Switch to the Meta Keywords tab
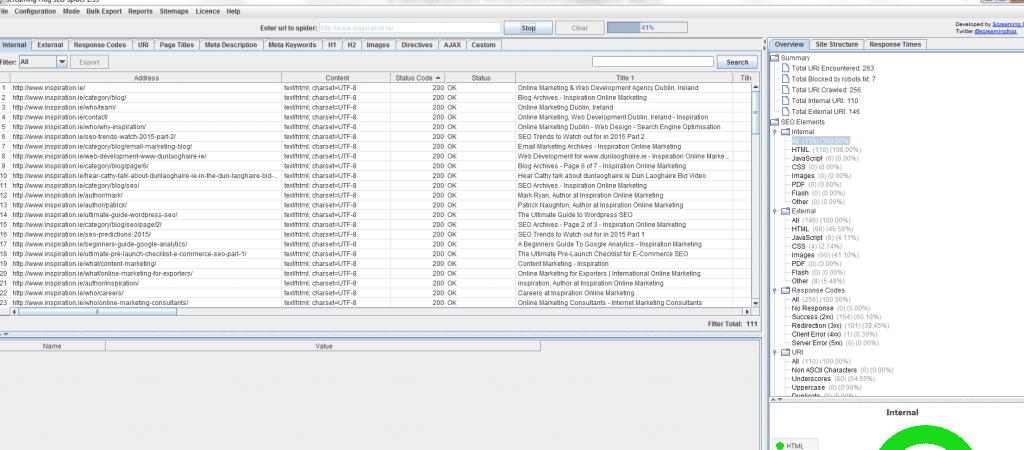The image size is (1024, 450). [292, 45]
